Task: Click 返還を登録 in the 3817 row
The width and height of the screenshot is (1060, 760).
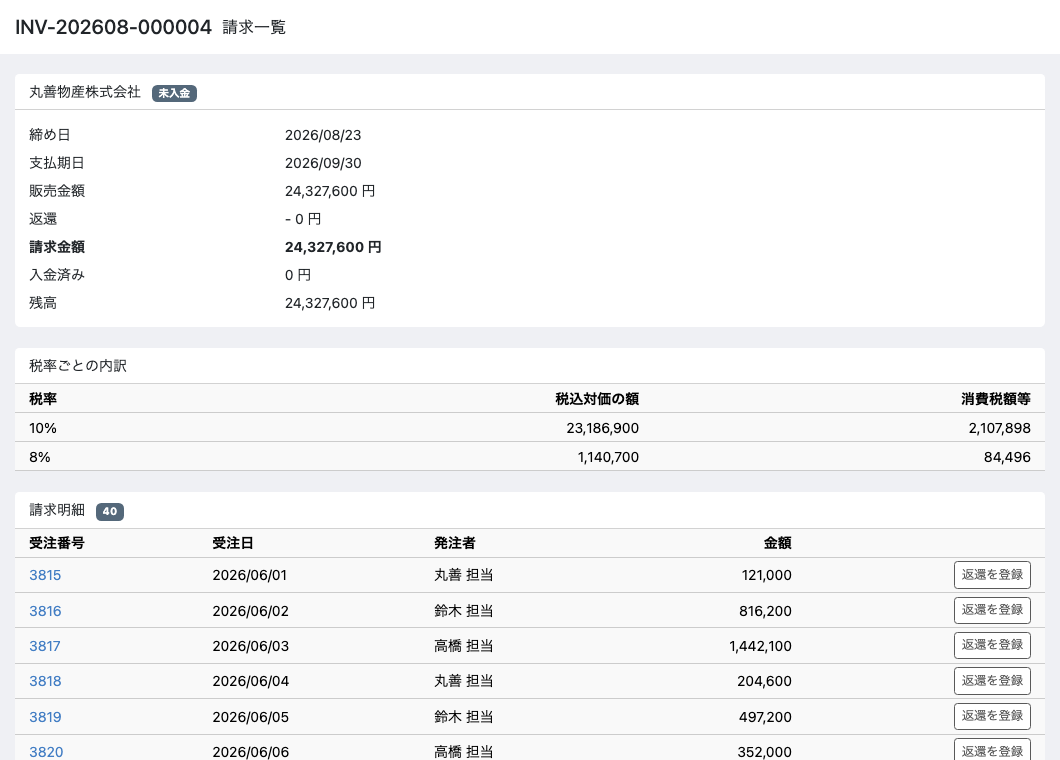Action: coord(992,645)
